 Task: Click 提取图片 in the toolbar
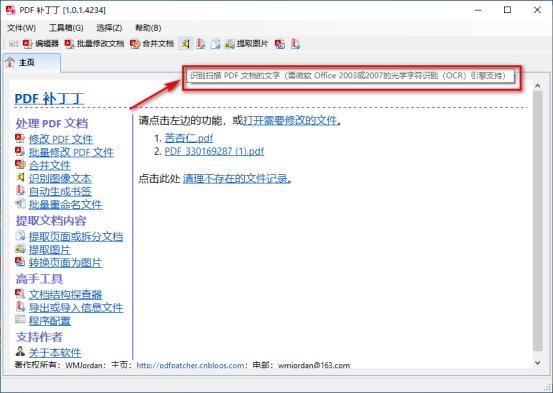click(x=247, y=44)
